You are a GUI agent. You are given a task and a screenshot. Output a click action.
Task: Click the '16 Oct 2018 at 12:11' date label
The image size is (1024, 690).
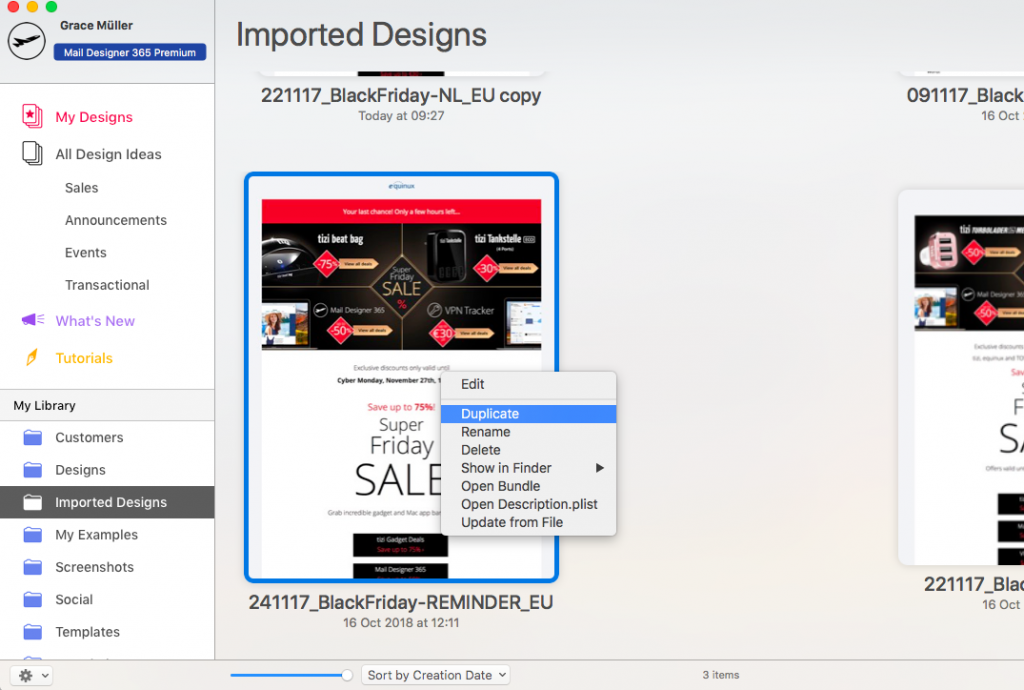click(x=401, y=623)
